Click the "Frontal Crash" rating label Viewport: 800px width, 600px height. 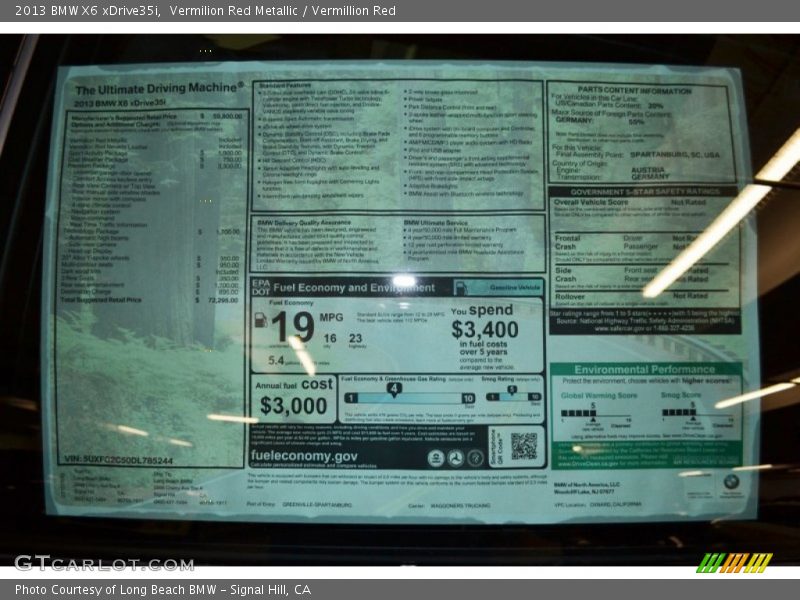coord(566,242)
